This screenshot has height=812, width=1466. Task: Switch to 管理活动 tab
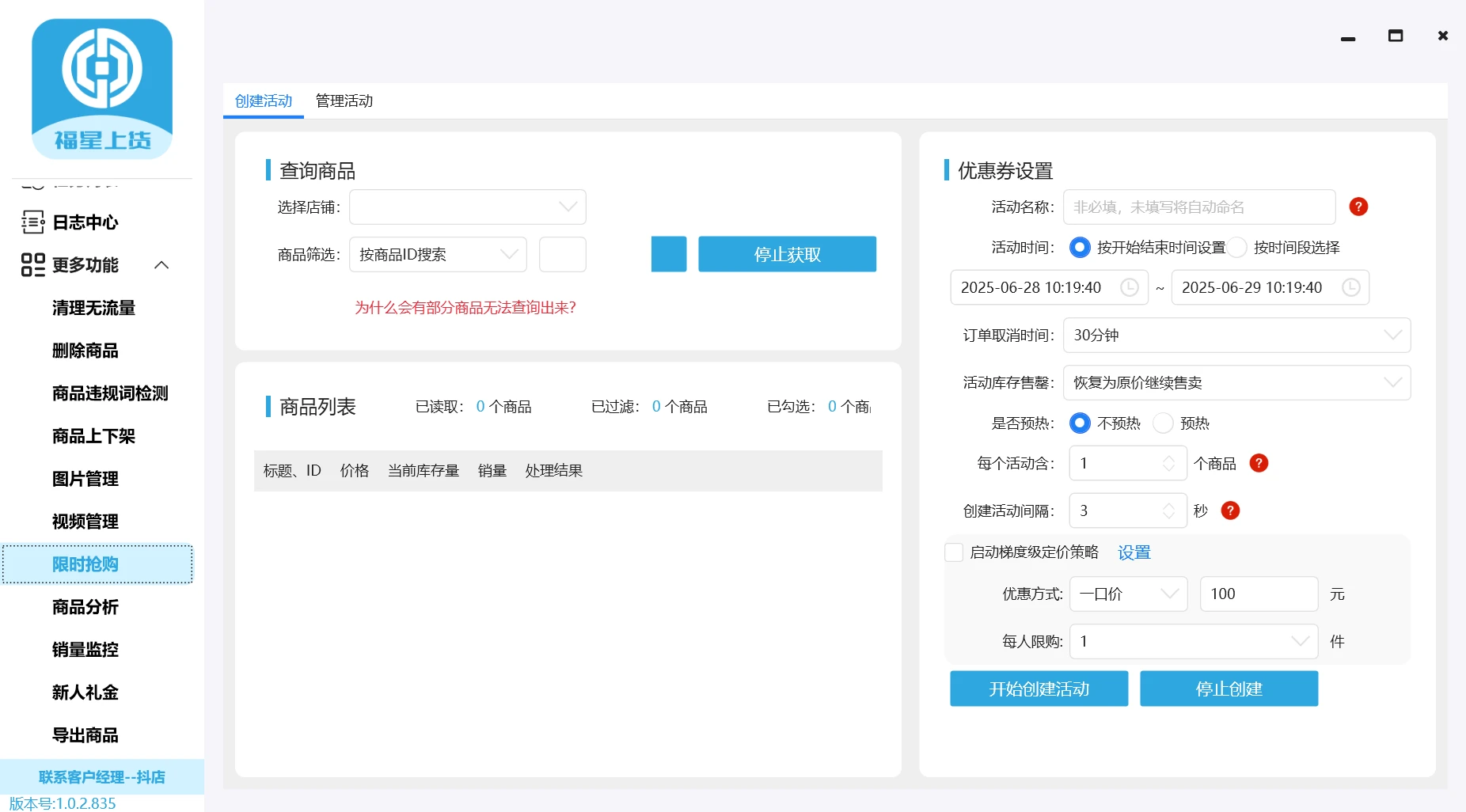344,101
